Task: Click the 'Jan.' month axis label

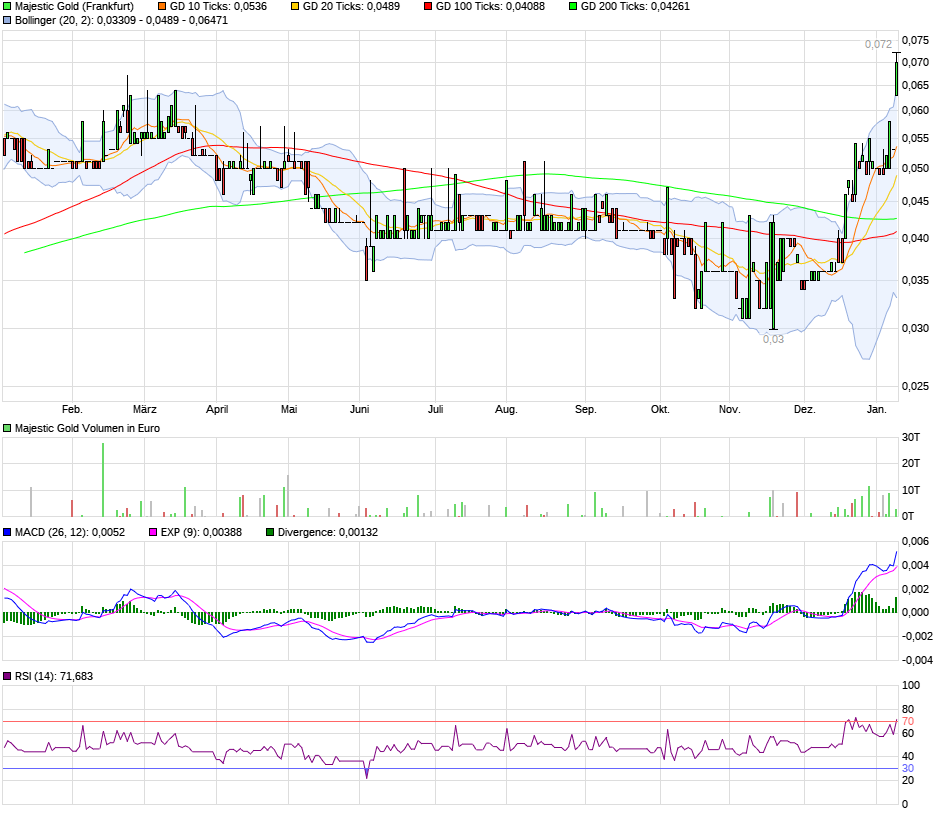Action: click(x=876, y=409)
